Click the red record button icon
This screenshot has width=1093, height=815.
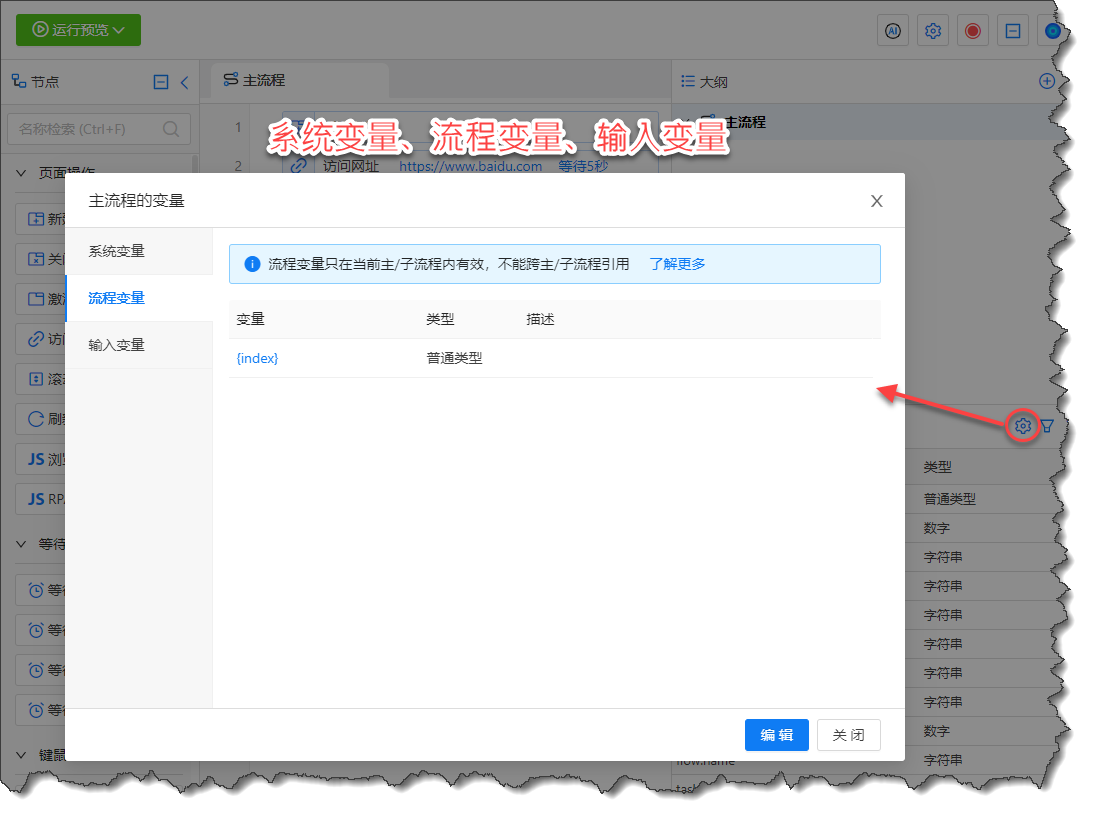point(972,31)
